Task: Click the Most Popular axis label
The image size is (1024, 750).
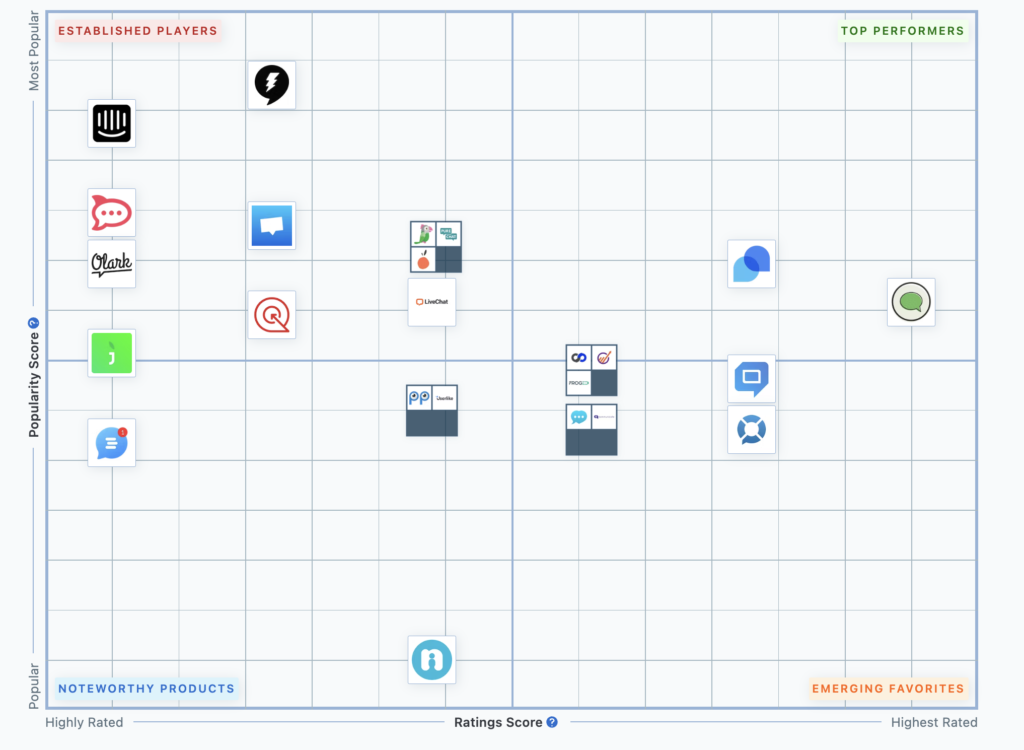Action: [x=34, y=51]
